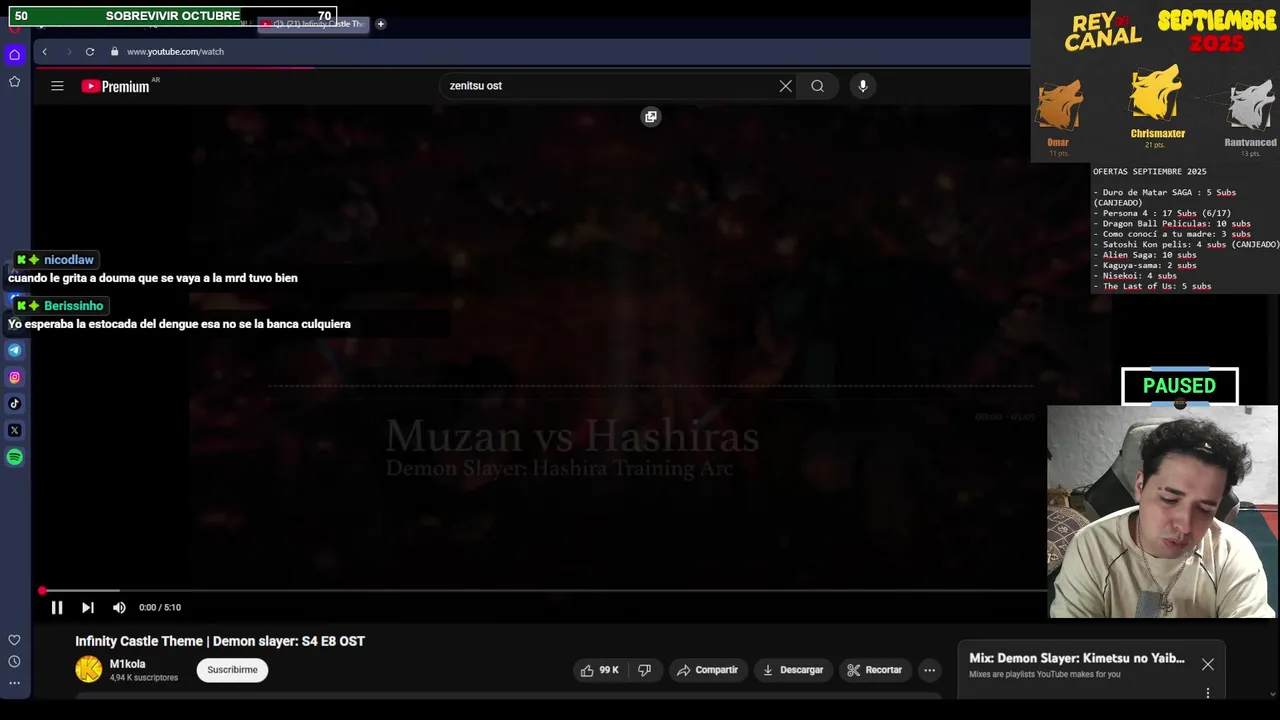1280x720 pixels.
Task: Open a new browser tab with plus
Action: 380,24
